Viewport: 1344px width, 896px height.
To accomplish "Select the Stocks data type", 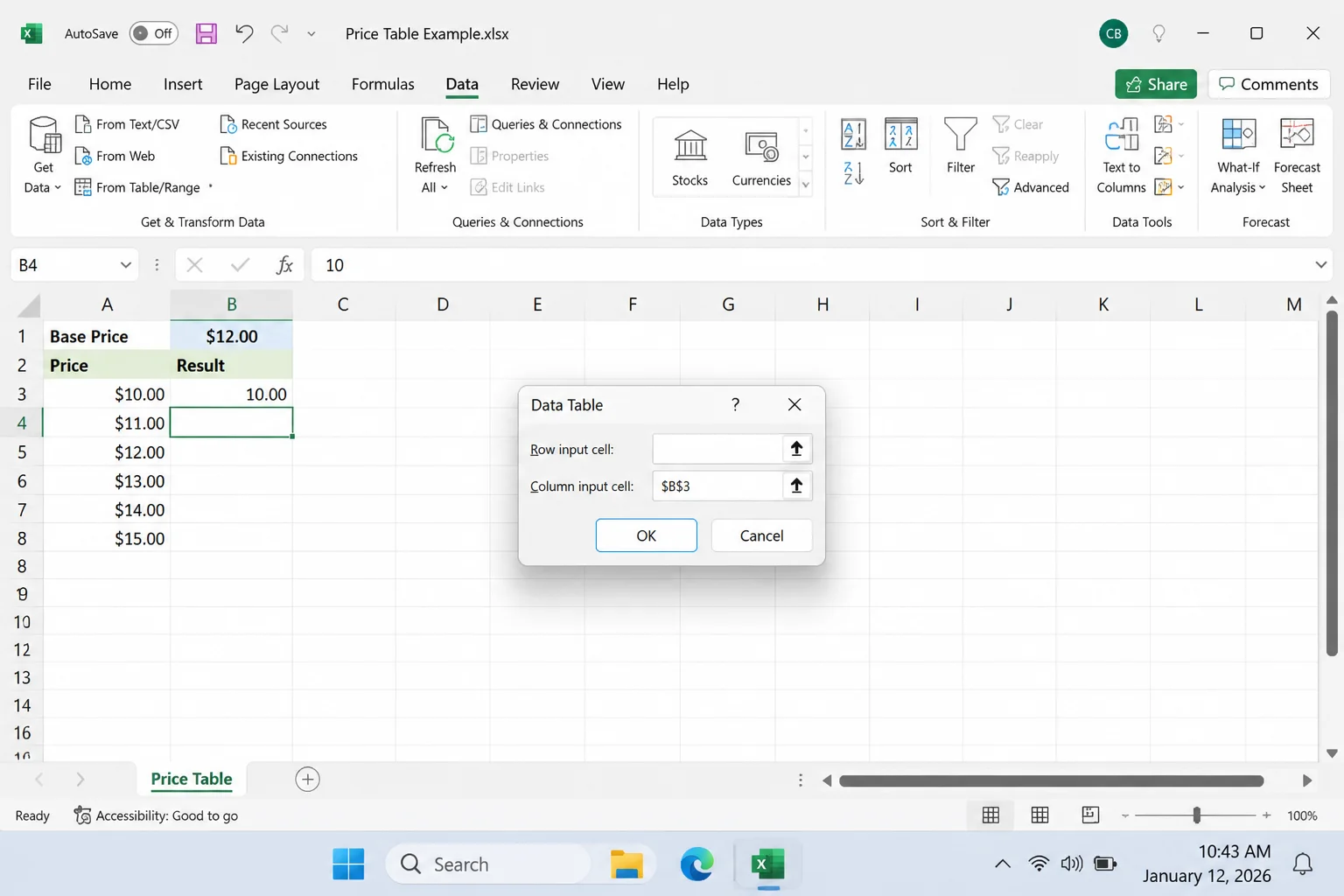I will (689, 157).
